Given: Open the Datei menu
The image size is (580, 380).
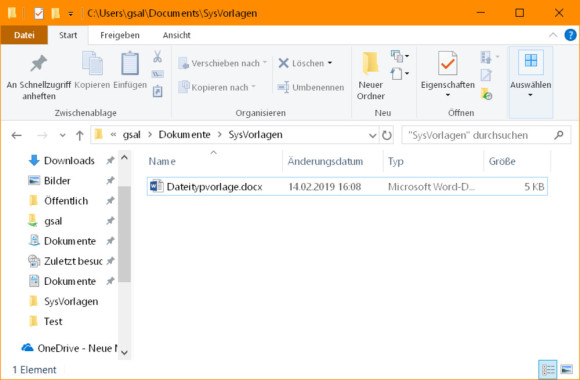Looking at the screenshot, I should 24,35.
